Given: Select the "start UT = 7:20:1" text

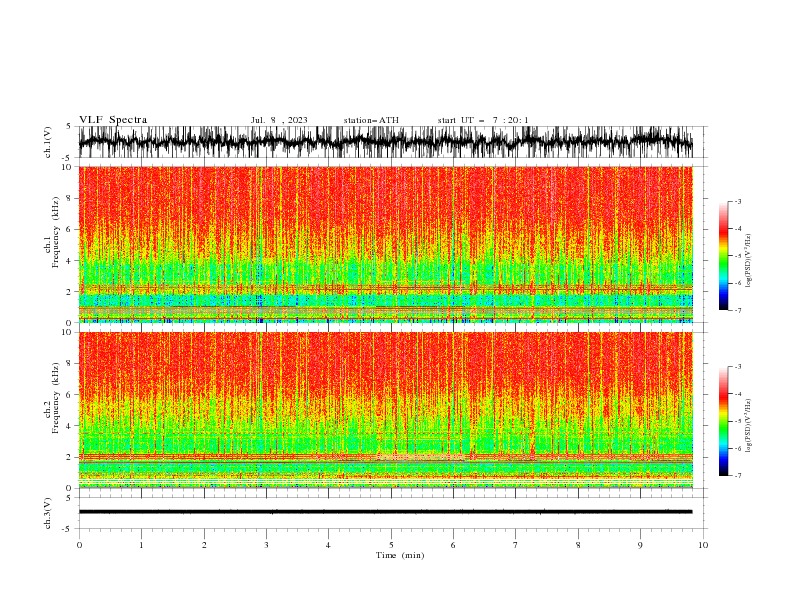Looking at the screenshot, I should pos(483,120).
